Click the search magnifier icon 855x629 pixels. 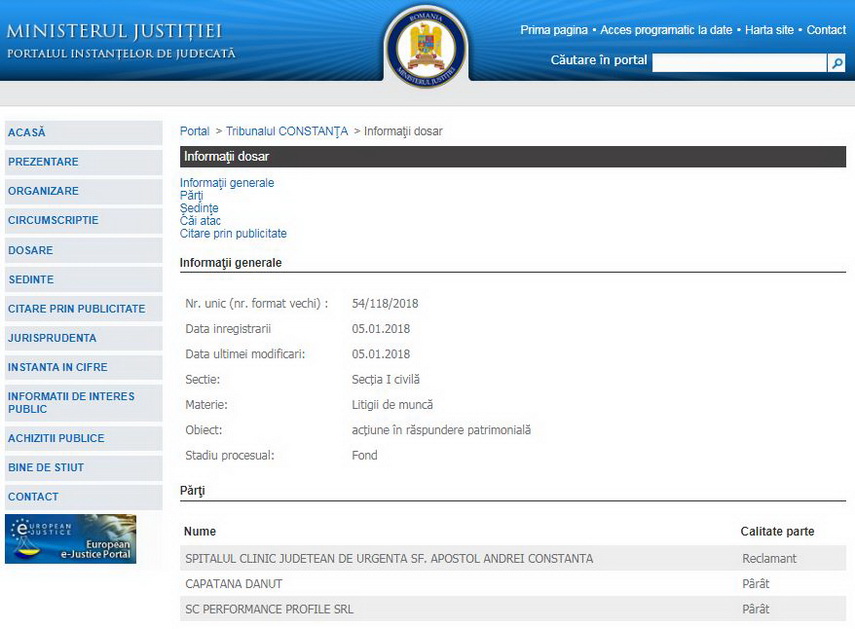tap(836, 63)
